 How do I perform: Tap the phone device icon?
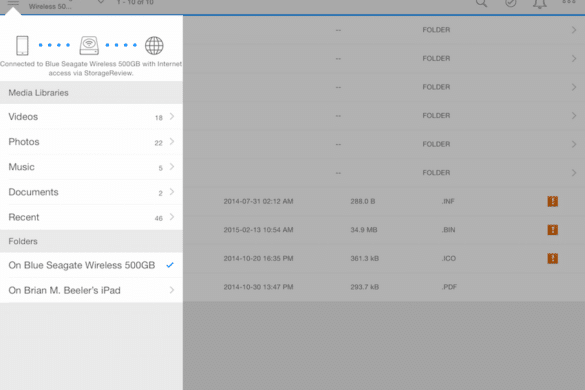(22, 46)
